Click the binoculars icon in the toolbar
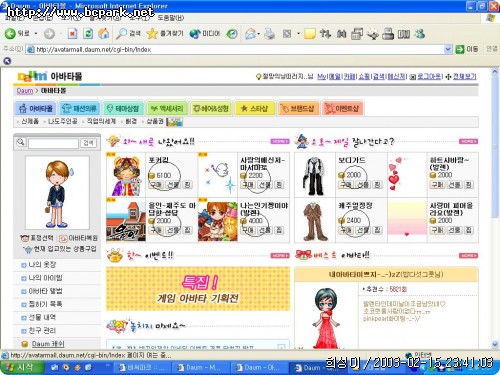Image resolution: width=500 pixels, height=375 pixels. [x=341, y=34]
